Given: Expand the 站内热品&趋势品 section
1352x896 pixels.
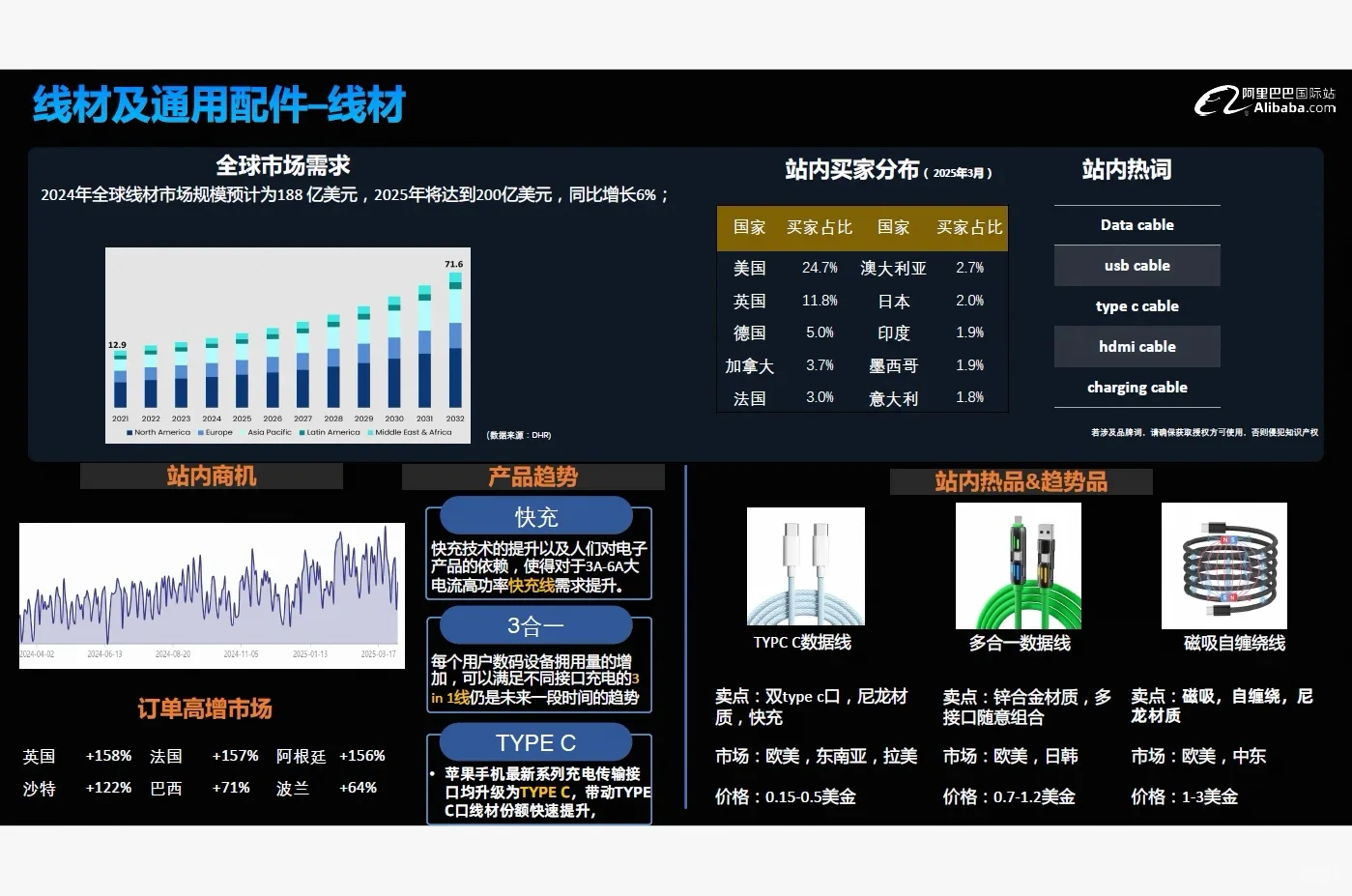Looking at the screenshot, I should coord(1021,481).
